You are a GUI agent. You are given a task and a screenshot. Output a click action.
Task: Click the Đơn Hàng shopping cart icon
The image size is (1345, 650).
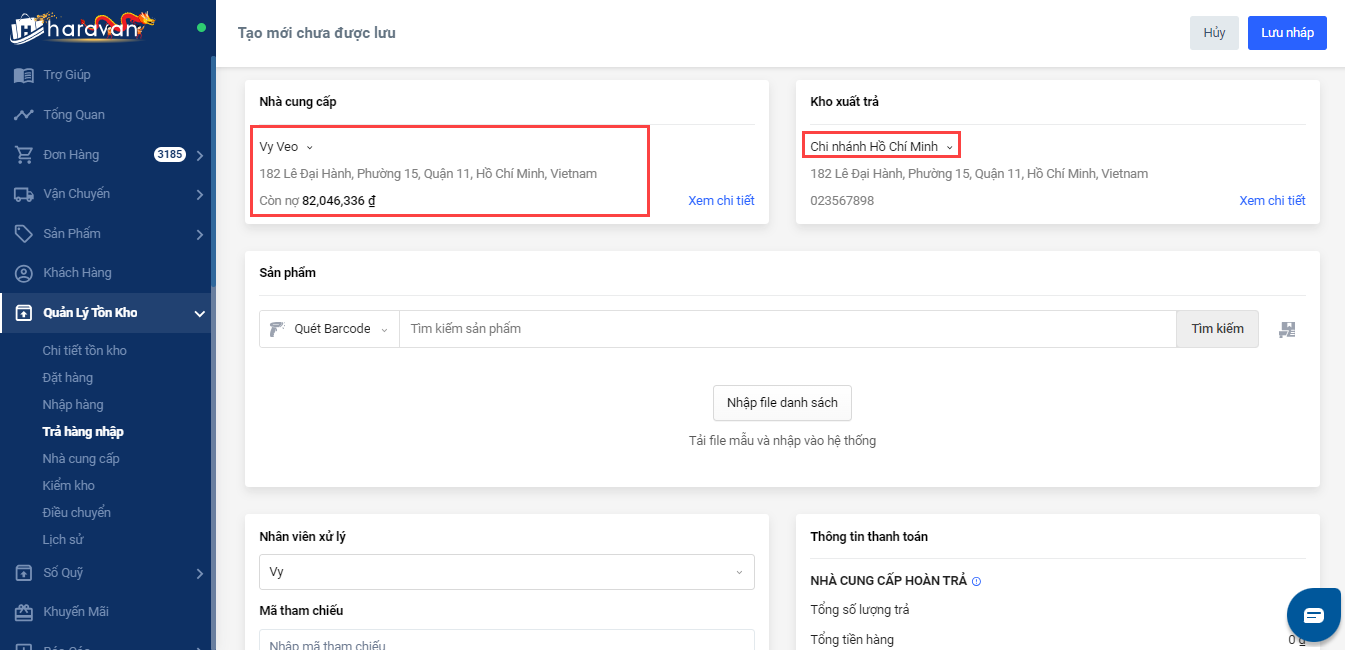[24, 155]
